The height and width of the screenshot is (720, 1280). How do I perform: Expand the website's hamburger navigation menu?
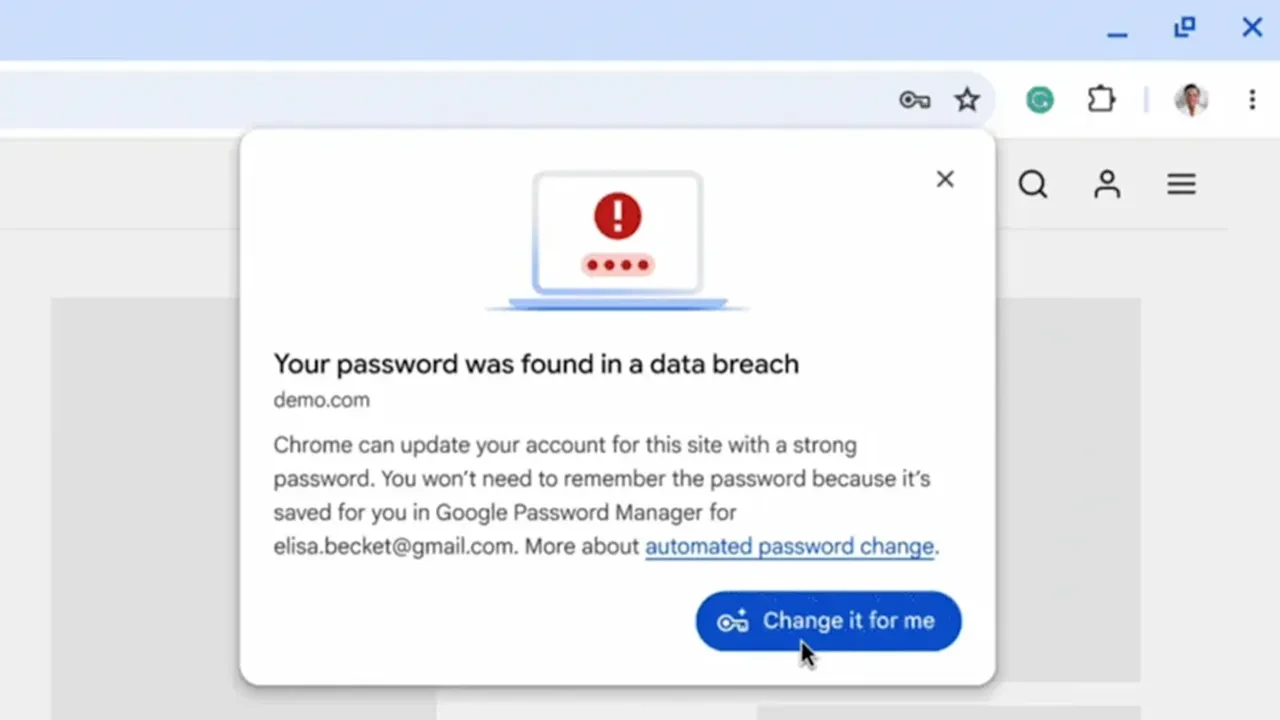click(1181, 184)
